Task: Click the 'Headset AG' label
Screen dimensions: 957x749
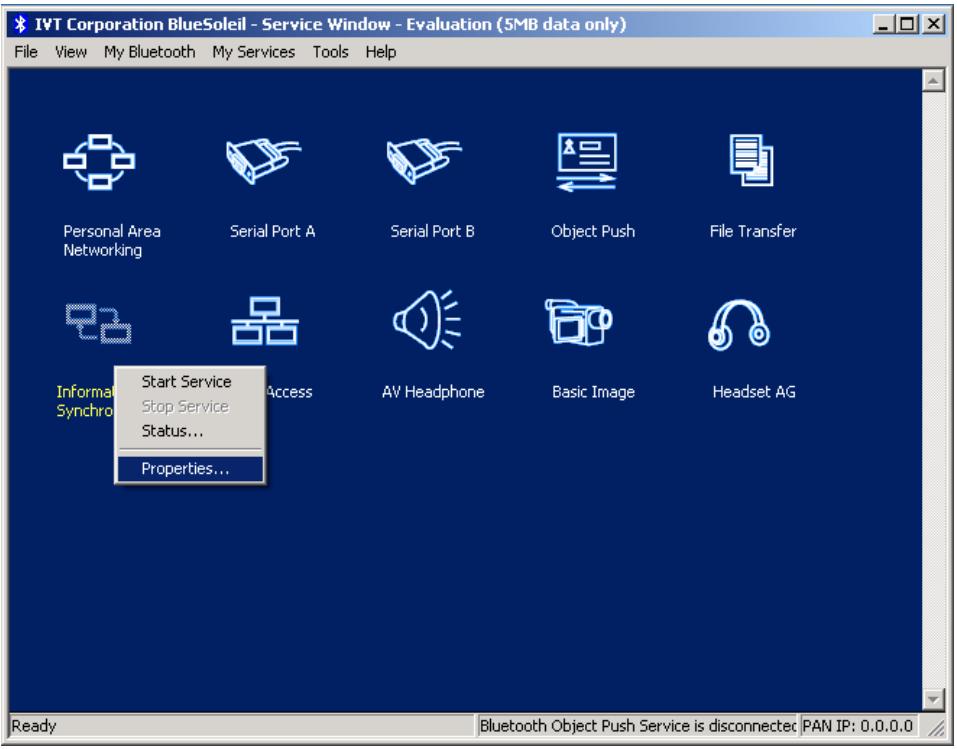Action: (x=754, y=392)
